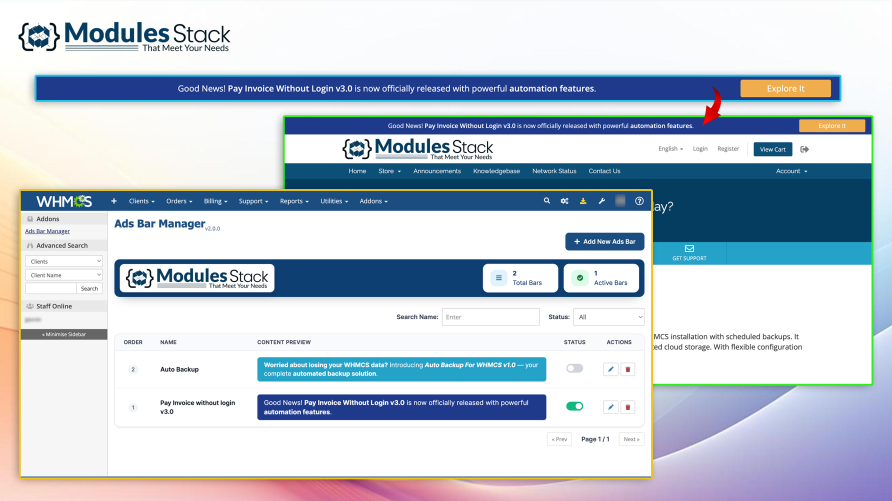Image resolution: width=892 pixels, height=501 pixels.
Task: Open the Store dropdown on storefront
Action: coord(390,171)
